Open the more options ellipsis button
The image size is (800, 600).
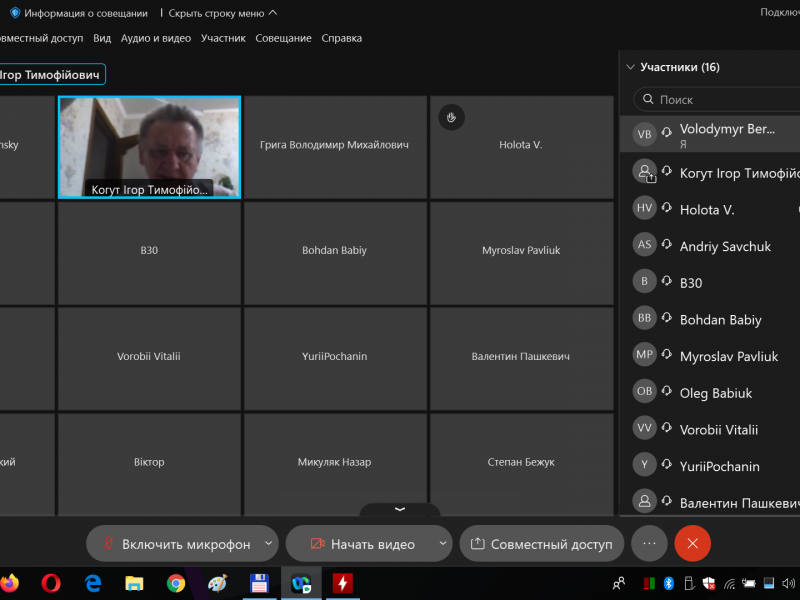(649, 543)
